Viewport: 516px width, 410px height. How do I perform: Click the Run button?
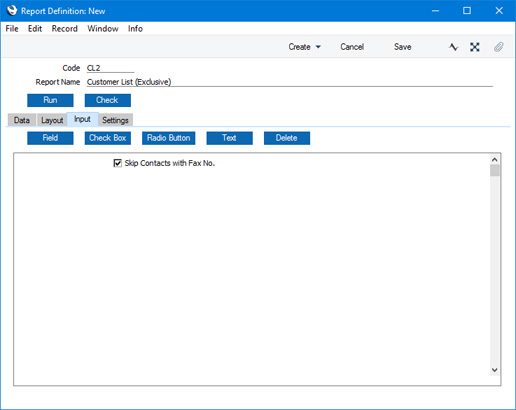pos(50,100)
